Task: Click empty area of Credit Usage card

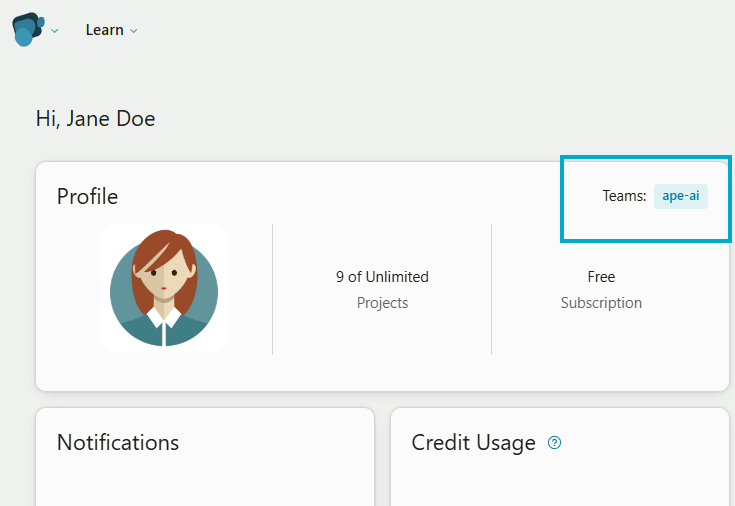Action: (x=560, y=483)
